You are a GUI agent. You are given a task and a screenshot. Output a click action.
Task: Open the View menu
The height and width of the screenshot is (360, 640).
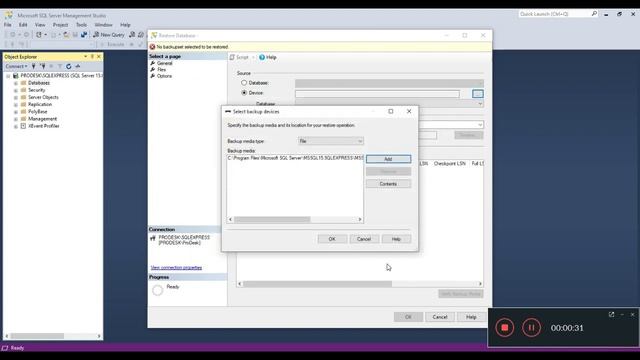click(x=40, y=25)
